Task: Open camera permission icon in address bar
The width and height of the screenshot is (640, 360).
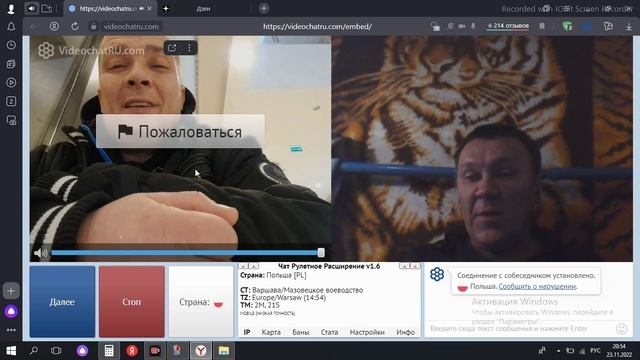Action: [462, 27]
